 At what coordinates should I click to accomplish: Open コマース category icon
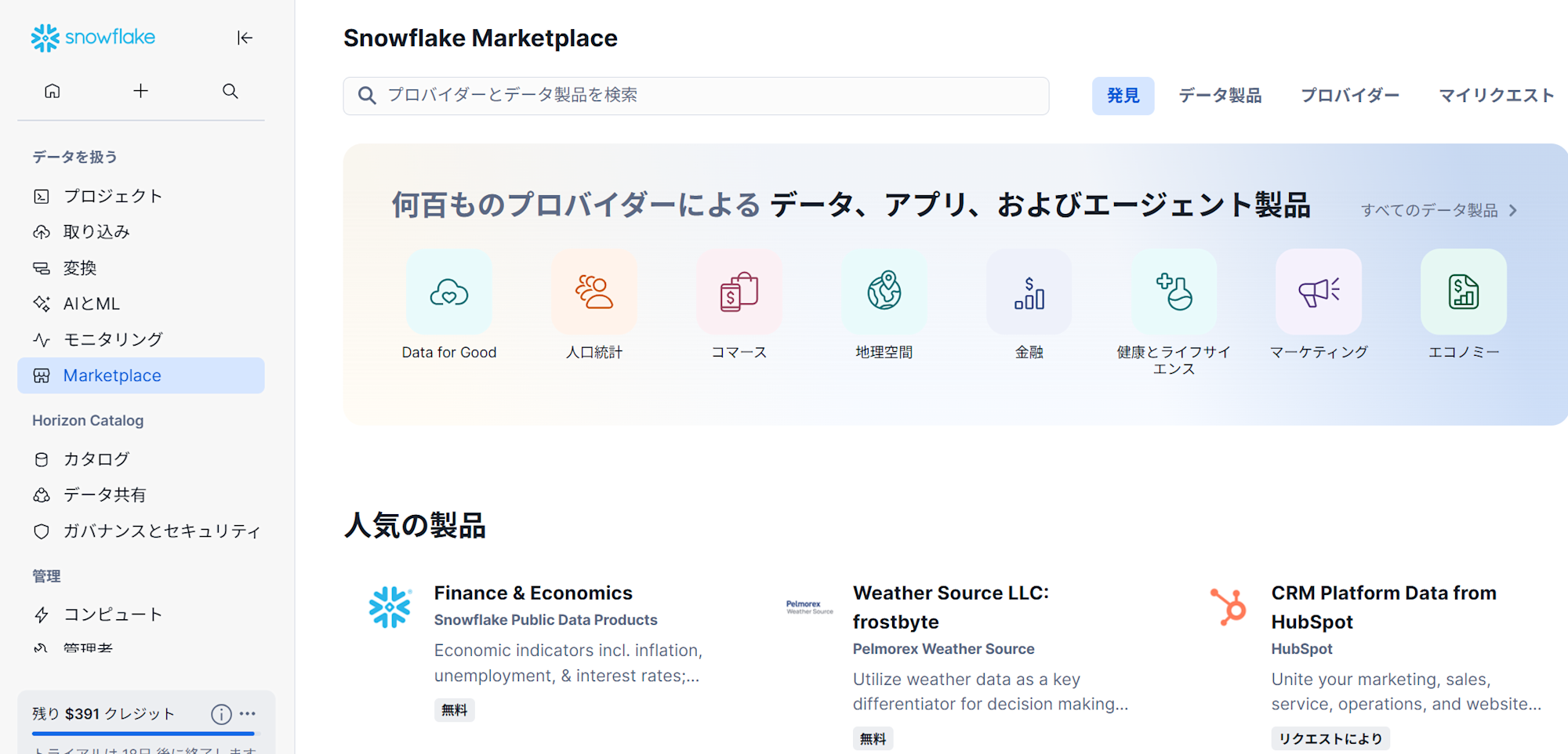(x=739, y=292)
